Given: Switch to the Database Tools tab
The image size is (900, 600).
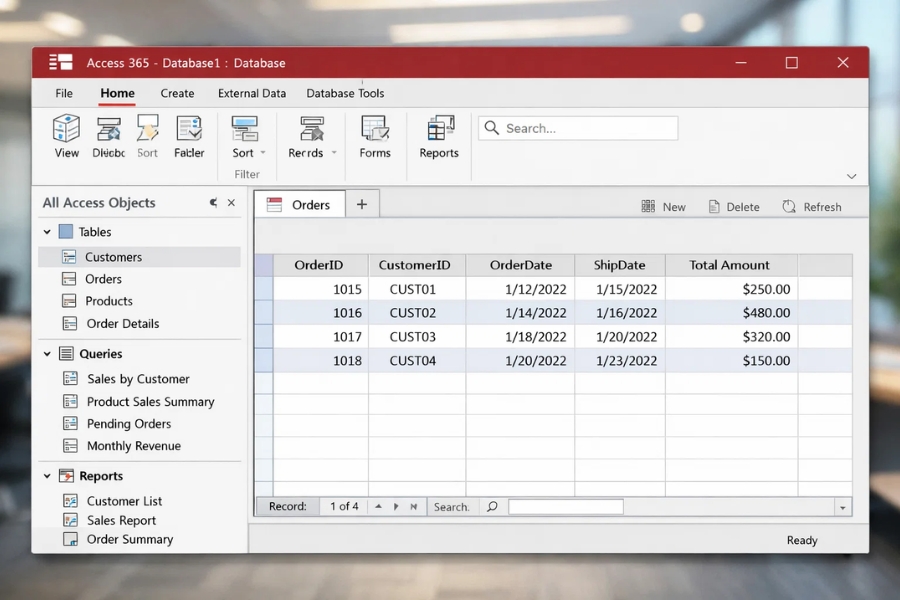Looking at the screenshot, I should (345, 93).
